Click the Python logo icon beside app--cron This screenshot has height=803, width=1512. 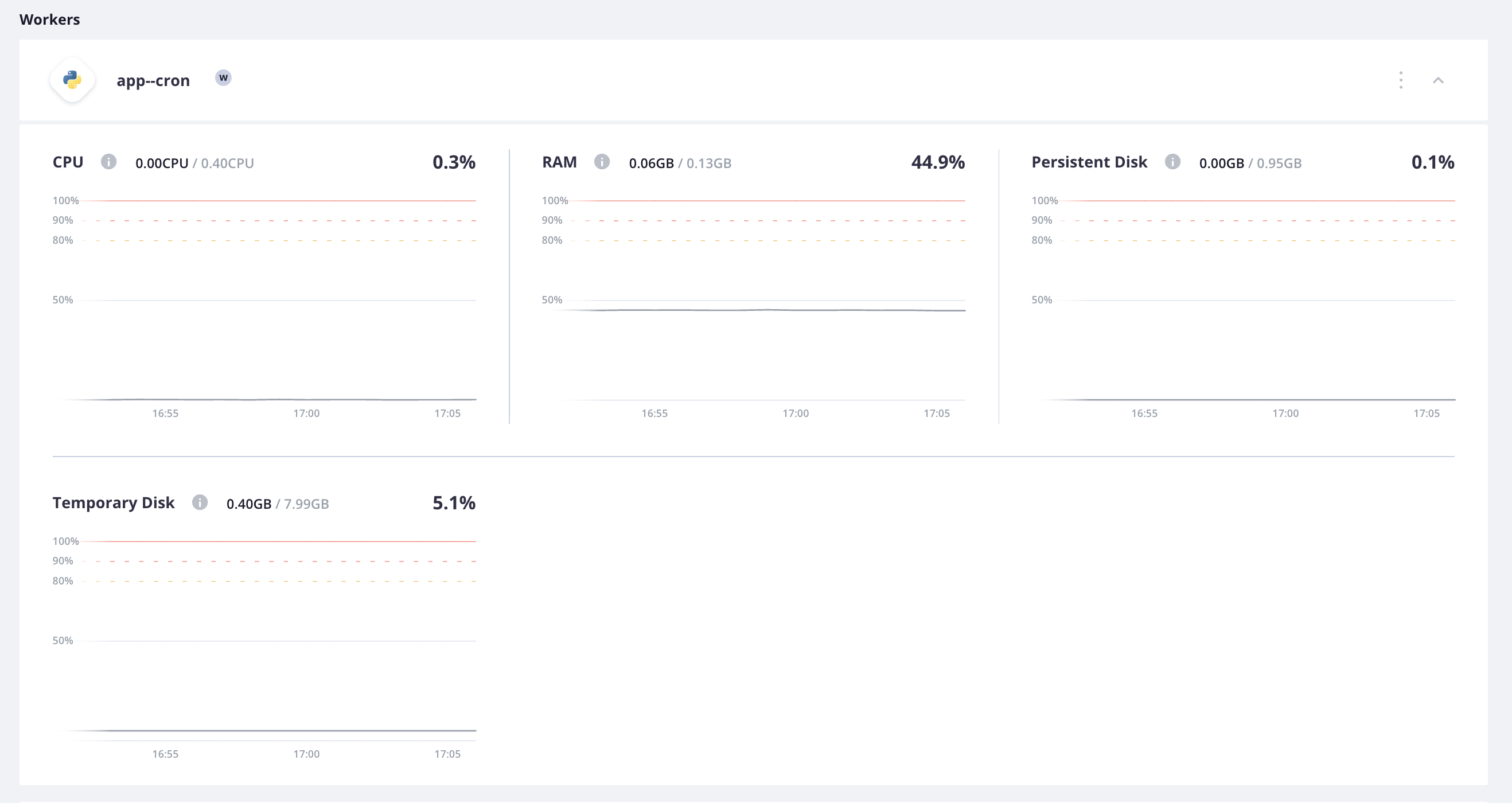coord(72,79)
